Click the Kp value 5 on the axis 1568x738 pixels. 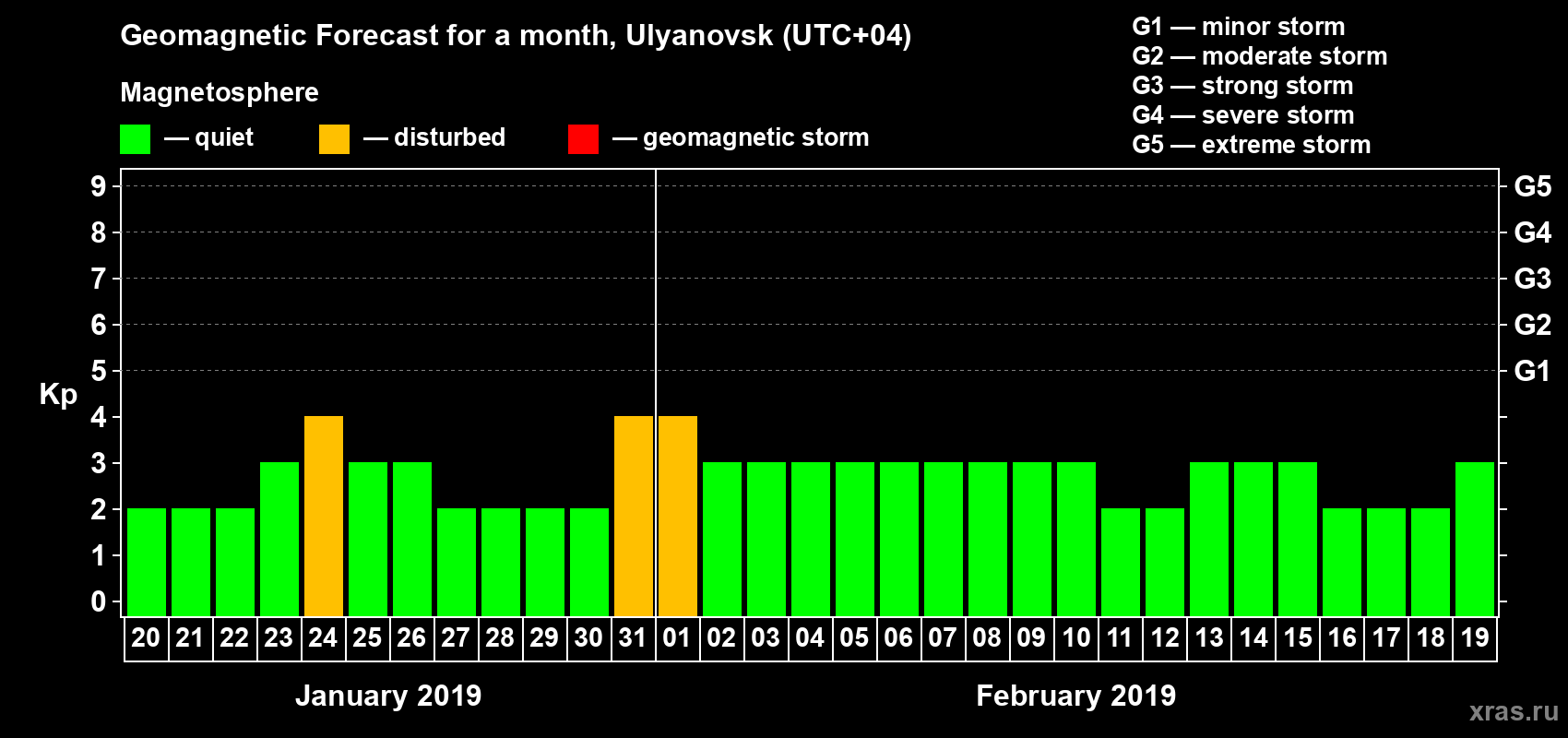point(99,371)
